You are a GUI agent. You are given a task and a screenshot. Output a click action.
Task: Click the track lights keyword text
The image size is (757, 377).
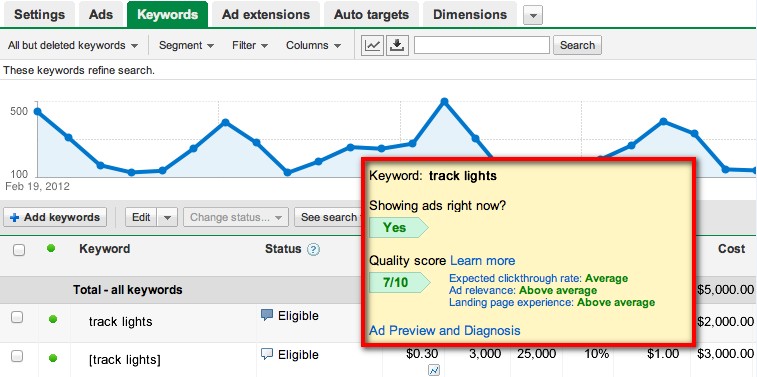pyautogui.click(x=121, y=321)
